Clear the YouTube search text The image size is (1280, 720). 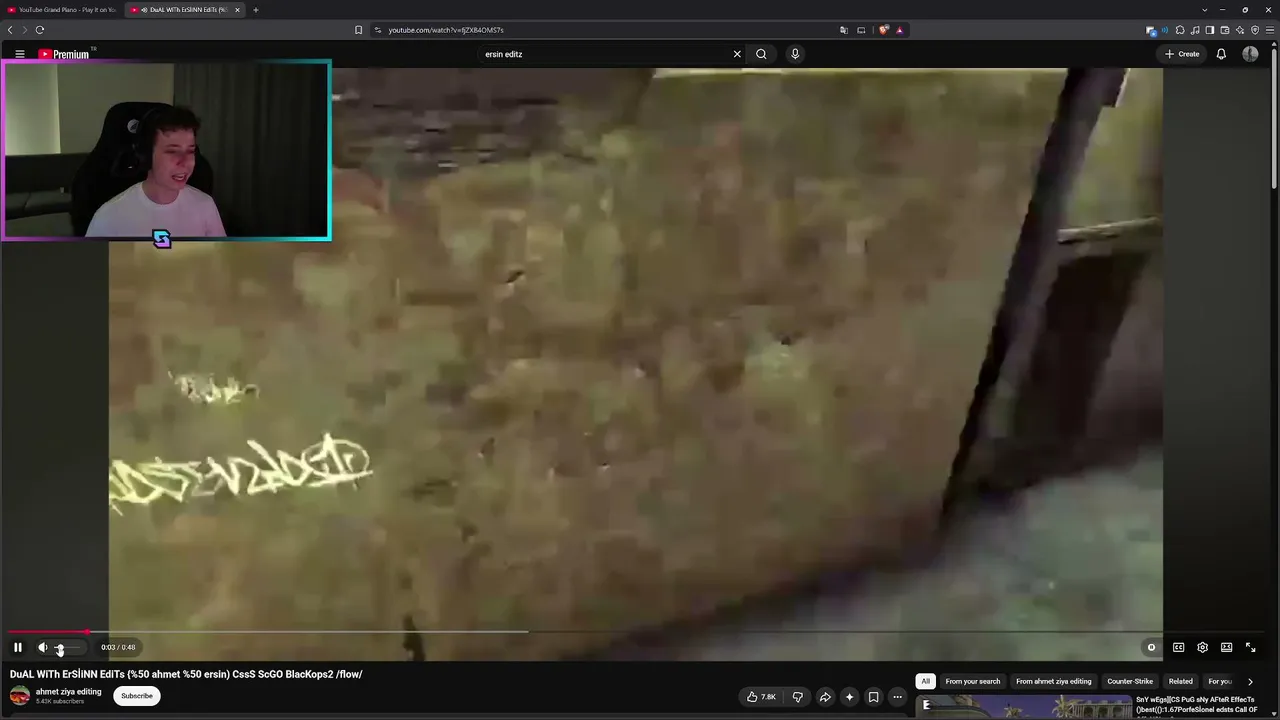pyautogui.click(x=737, y=54)
